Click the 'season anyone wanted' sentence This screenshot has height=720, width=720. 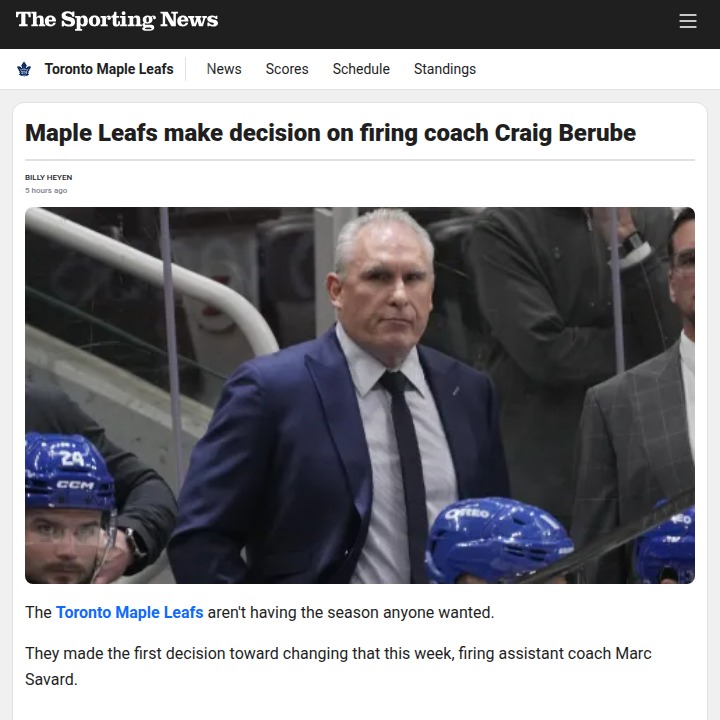pos(350,612)
